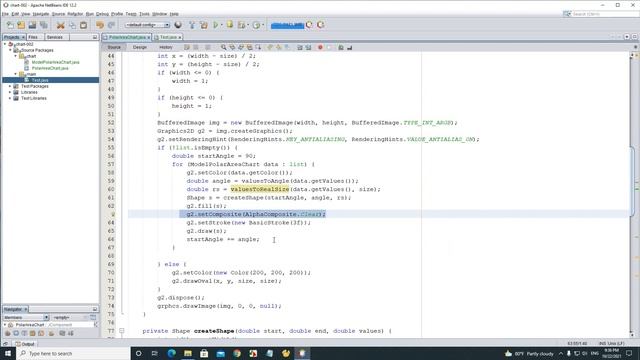Click the Save All toolbar icon

pos(43,25)
